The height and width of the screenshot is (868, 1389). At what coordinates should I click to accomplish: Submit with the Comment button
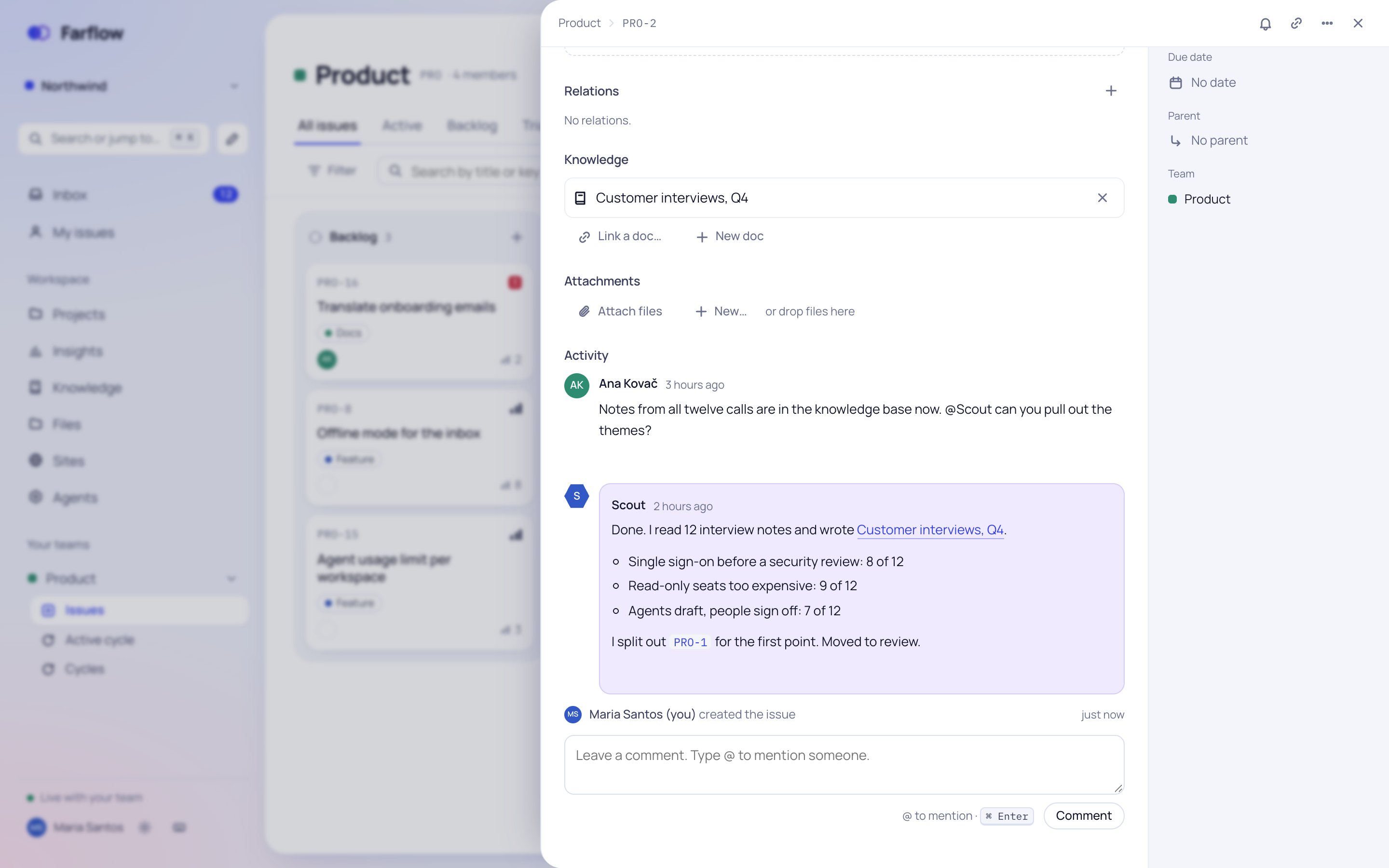pos(1084,816)
